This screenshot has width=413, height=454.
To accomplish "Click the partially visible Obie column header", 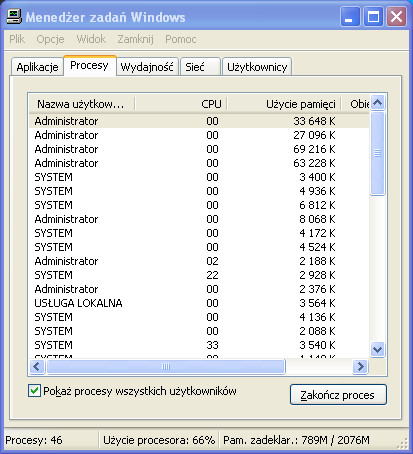I will pyautogui.click(x=355, y=104).
